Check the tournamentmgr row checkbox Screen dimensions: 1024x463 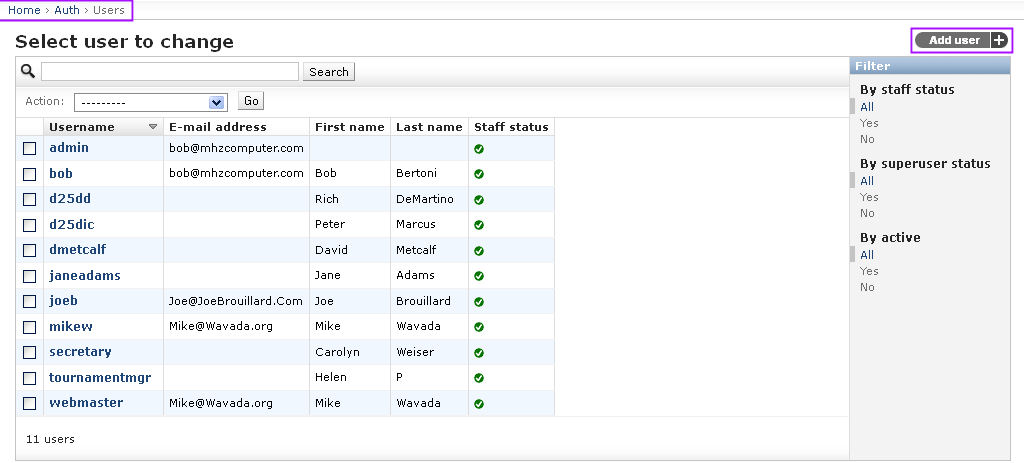coord(30,378)
